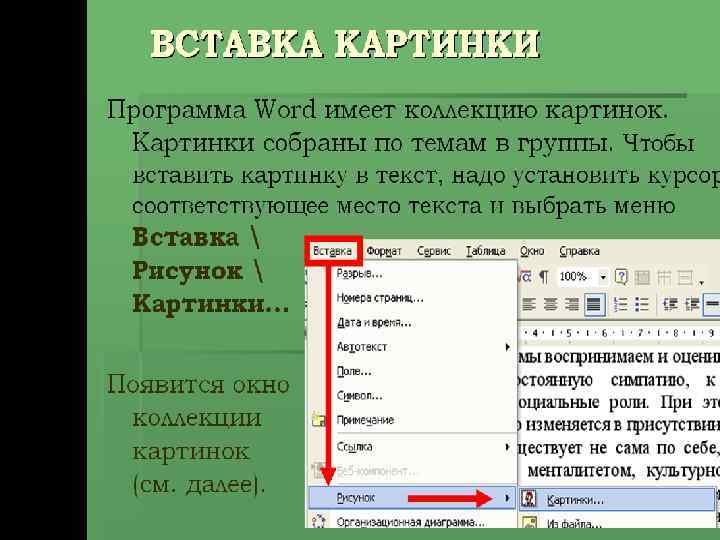The image size is (720, 540).
Task: Open the Рисунок submenu
Action: (x=412, y=498)
